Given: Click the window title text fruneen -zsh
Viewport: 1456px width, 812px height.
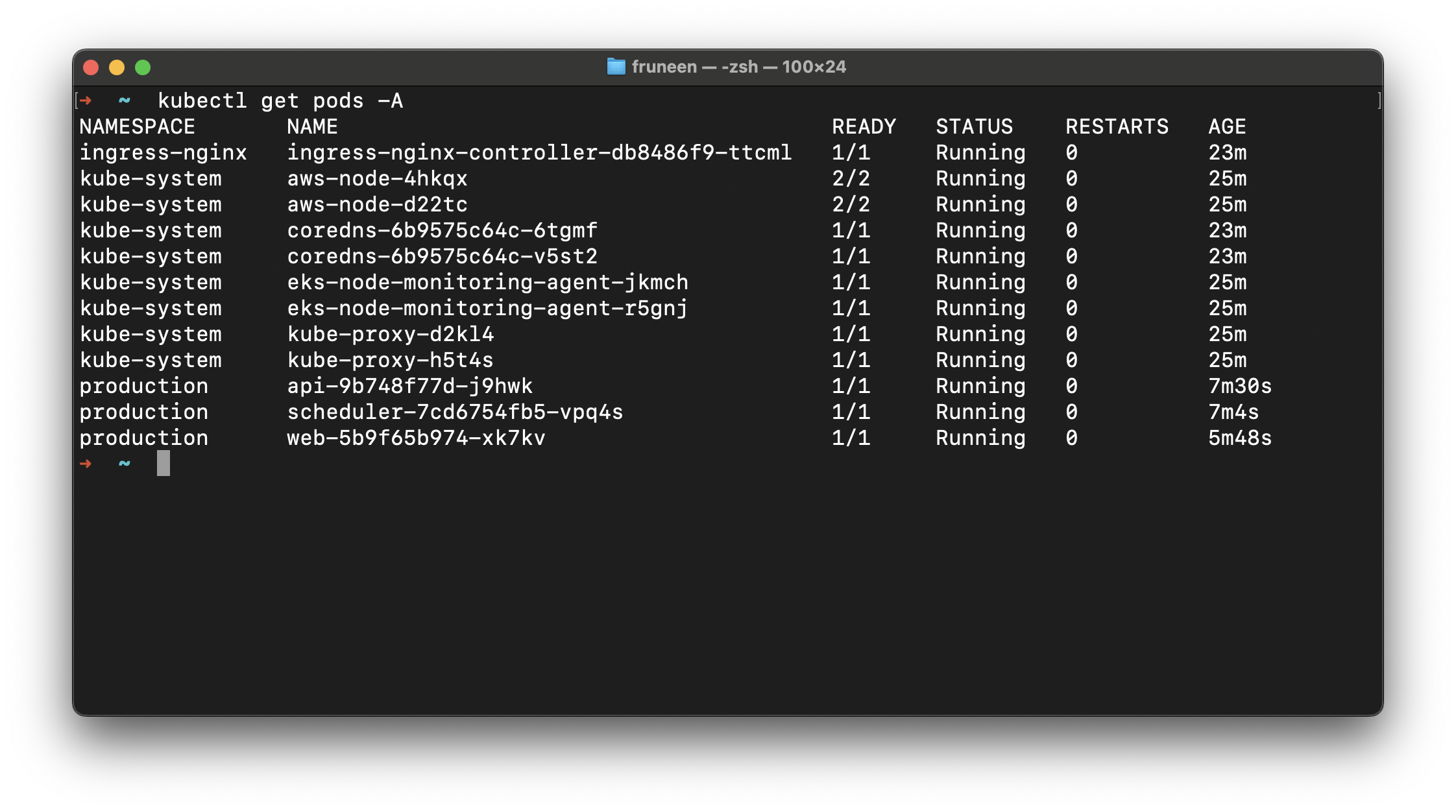Looking at the screenshot, I should 738,67.
